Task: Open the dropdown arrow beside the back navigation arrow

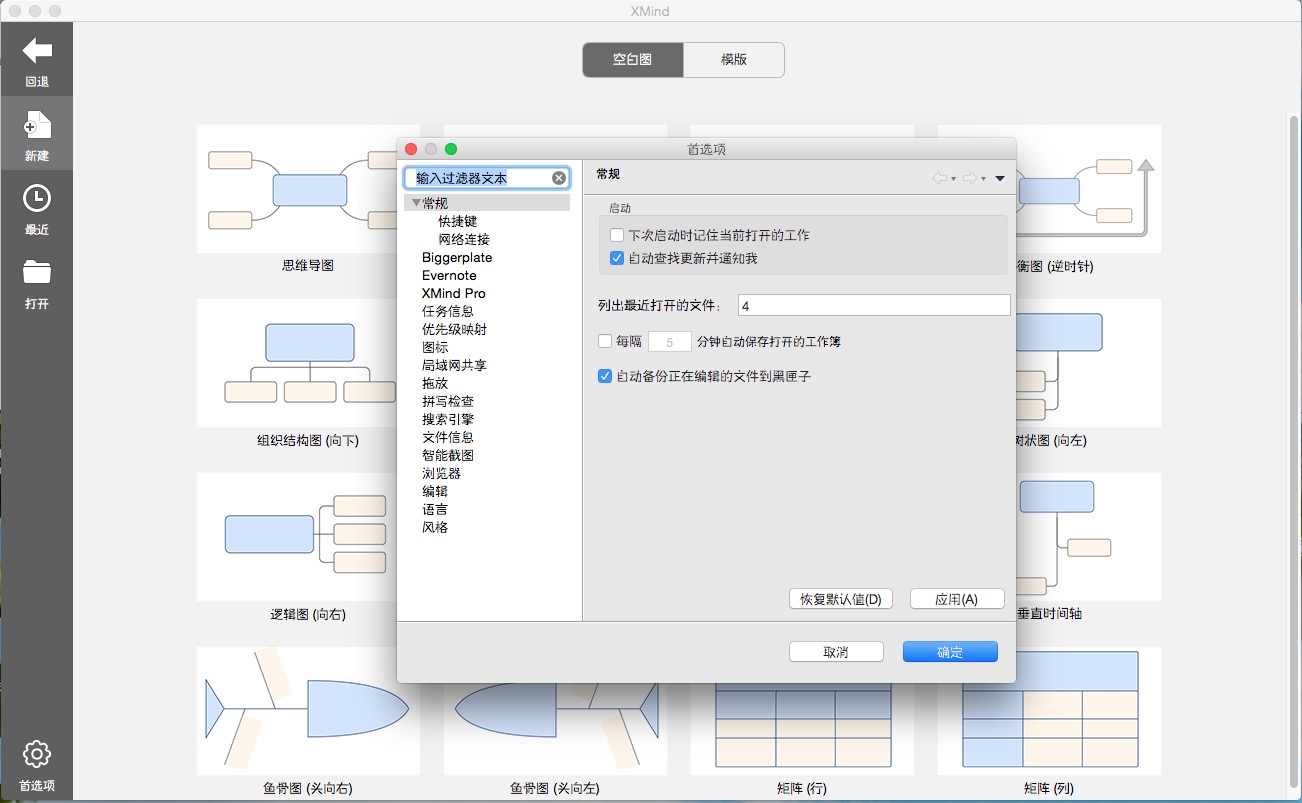Action: (954, 179)
